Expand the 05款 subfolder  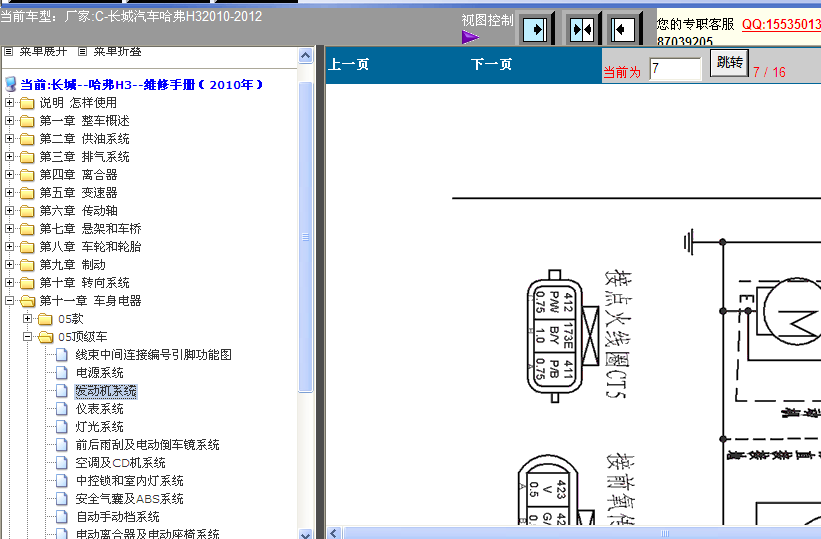(x=28, y=318)
